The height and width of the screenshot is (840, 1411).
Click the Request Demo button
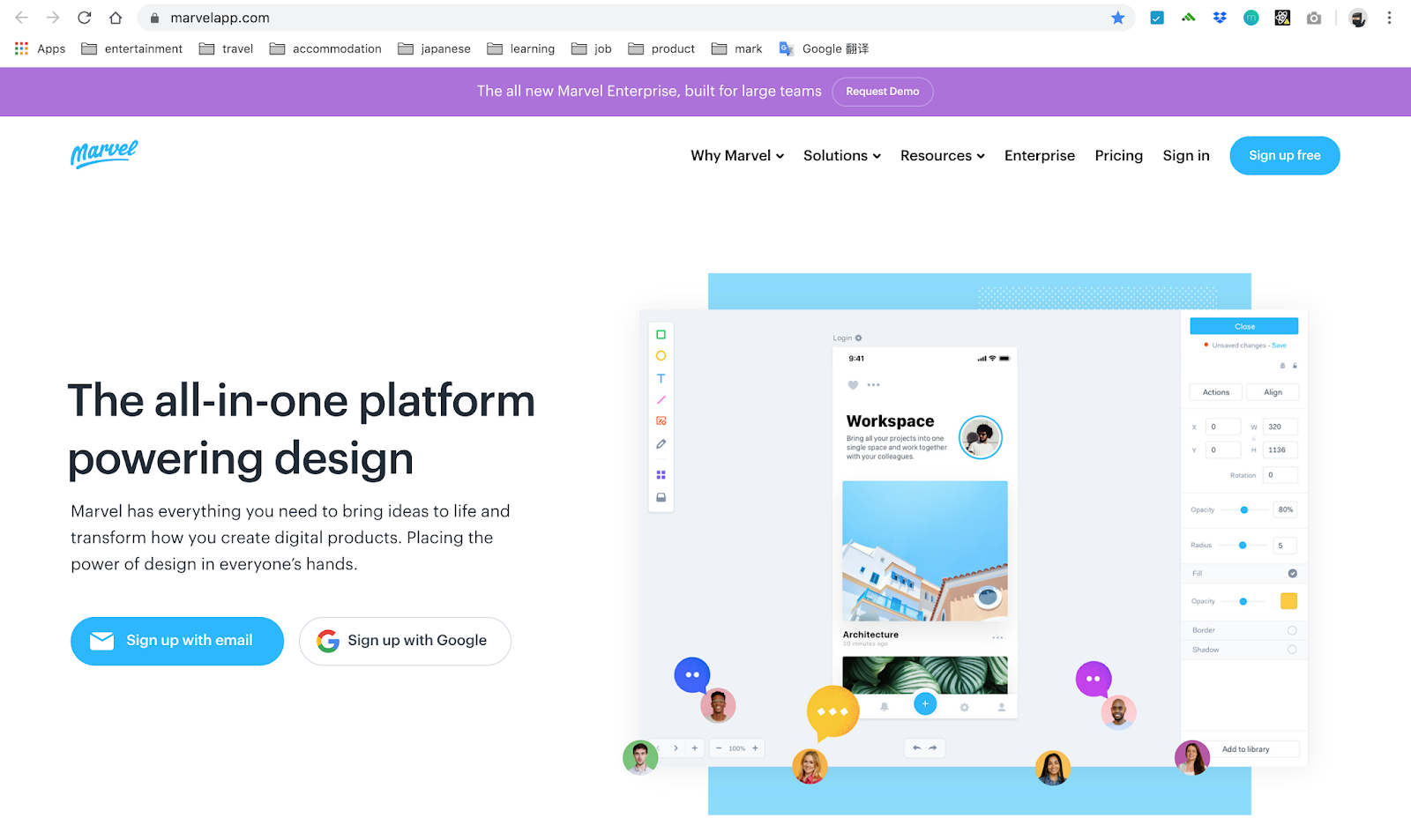[883, 92]
